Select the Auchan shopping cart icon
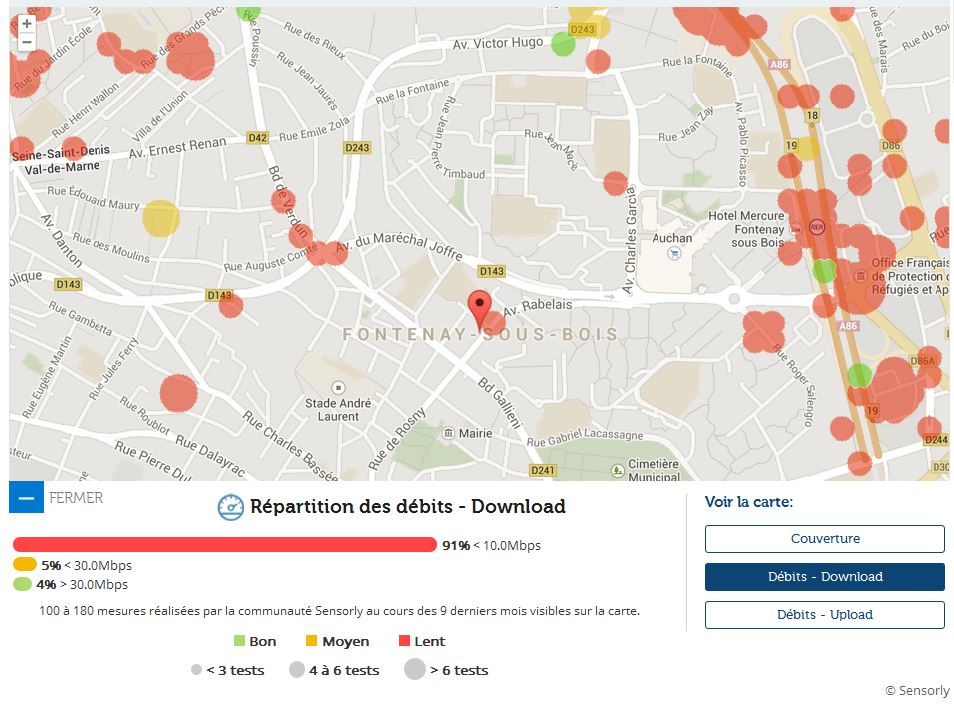Image resolution: width=954 pixels, height=707 pixels. point(673,253)
